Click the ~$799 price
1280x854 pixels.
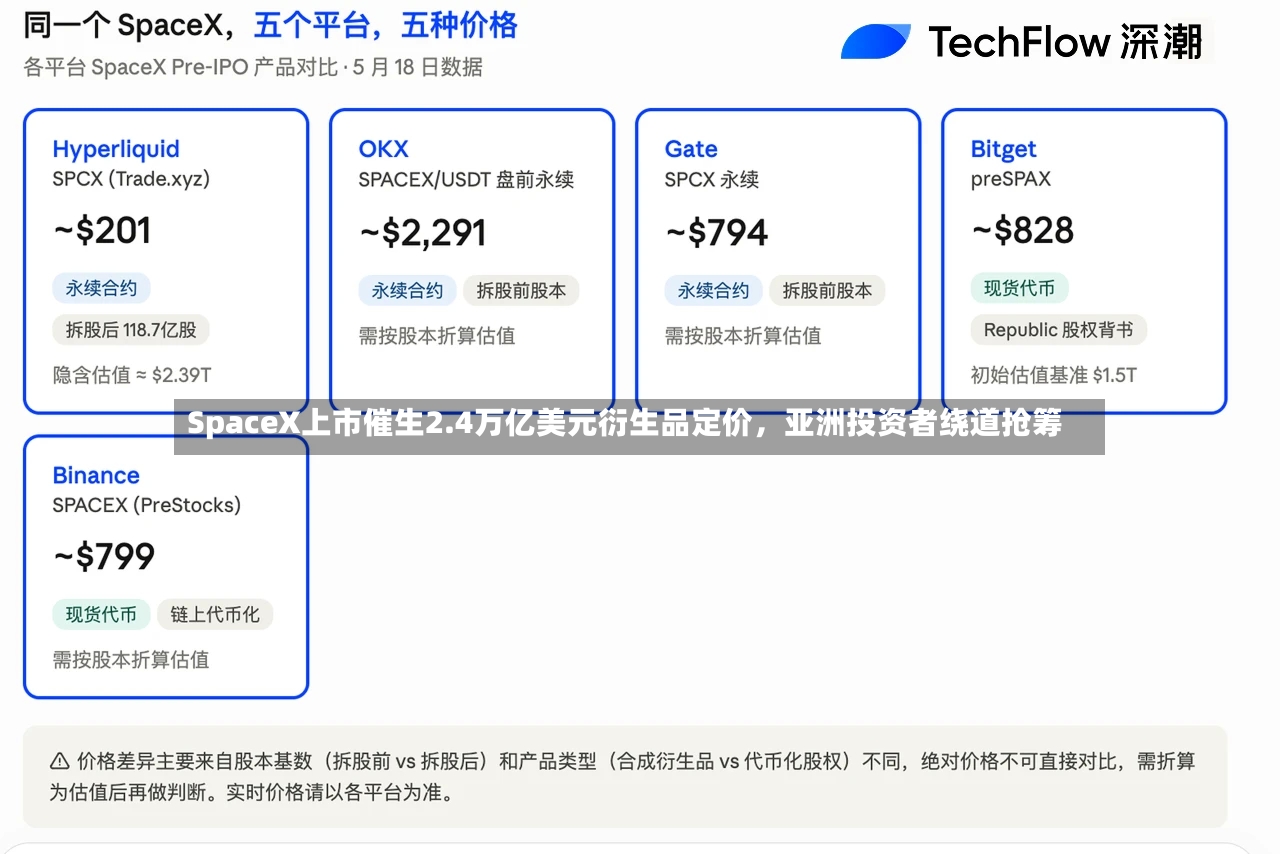104,557
